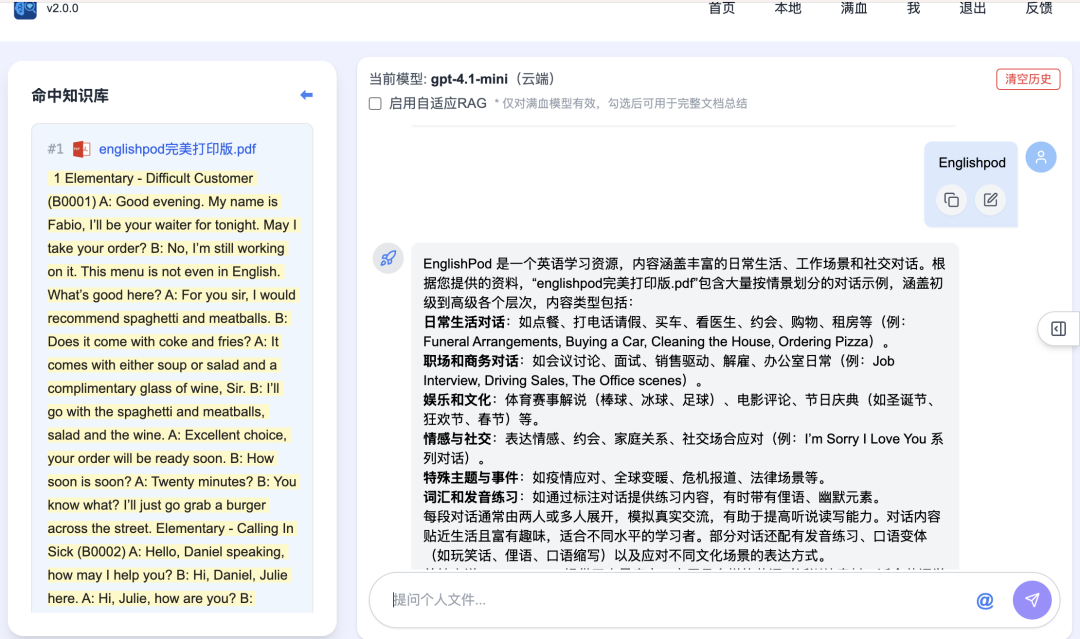The image size is (1080, 639).
Task: Open the 本地 menu item
Action: coord(788,8)
